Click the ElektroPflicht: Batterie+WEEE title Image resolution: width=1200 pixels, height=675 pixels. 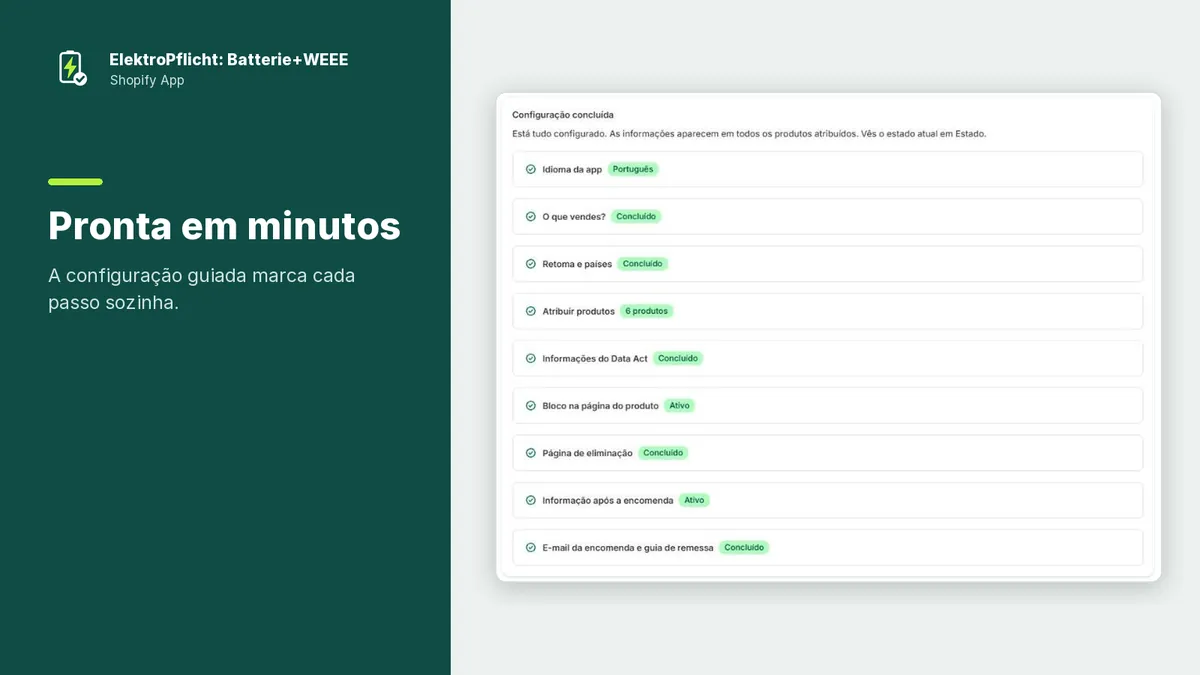coord(229,60)
